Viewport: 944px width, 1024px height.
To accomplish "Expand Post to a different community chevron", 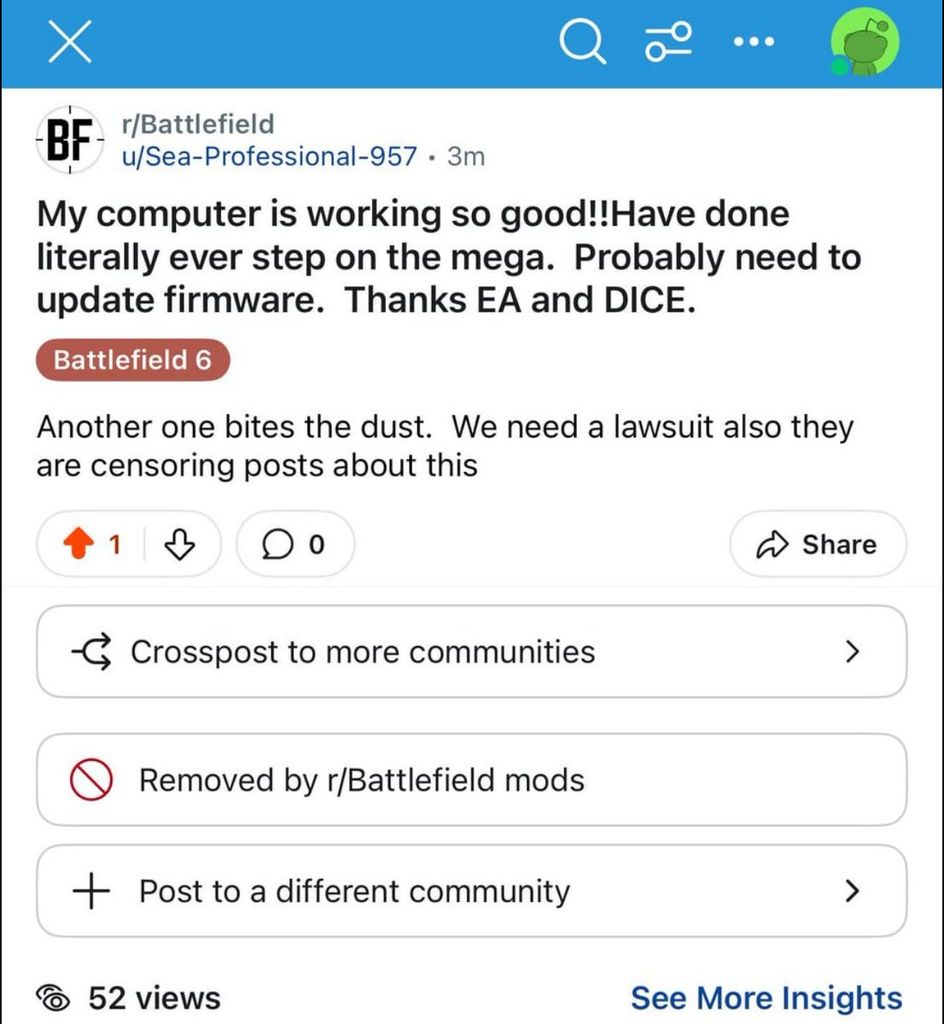I will [x=852, y=890].
